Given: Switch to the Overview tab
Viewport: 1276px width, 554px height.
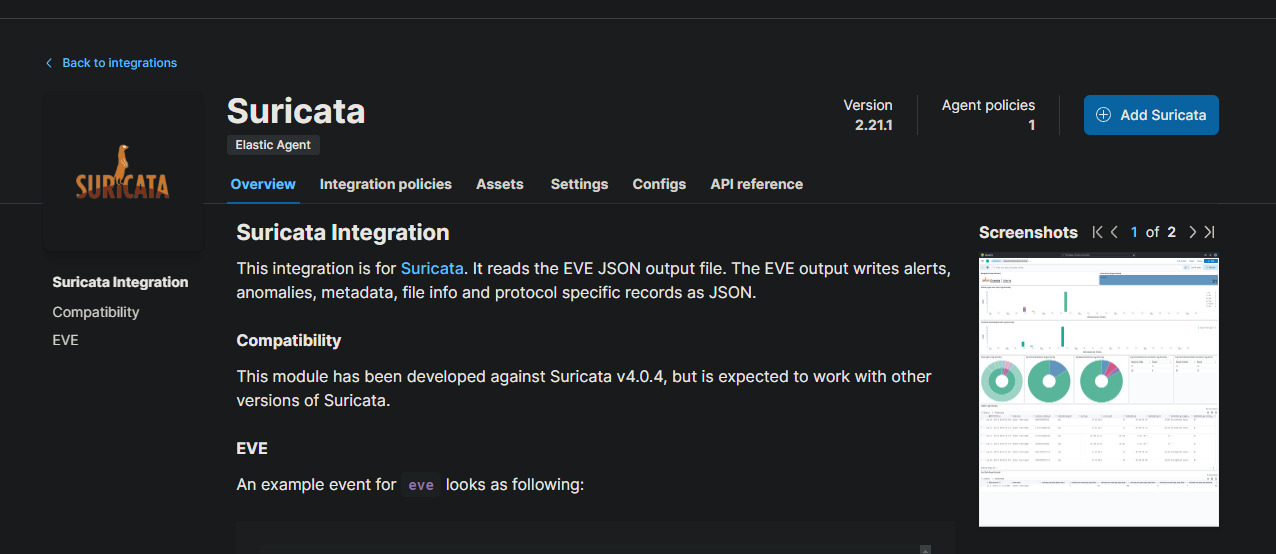Looking at the screenshot, I should click(x=263, y=184).
